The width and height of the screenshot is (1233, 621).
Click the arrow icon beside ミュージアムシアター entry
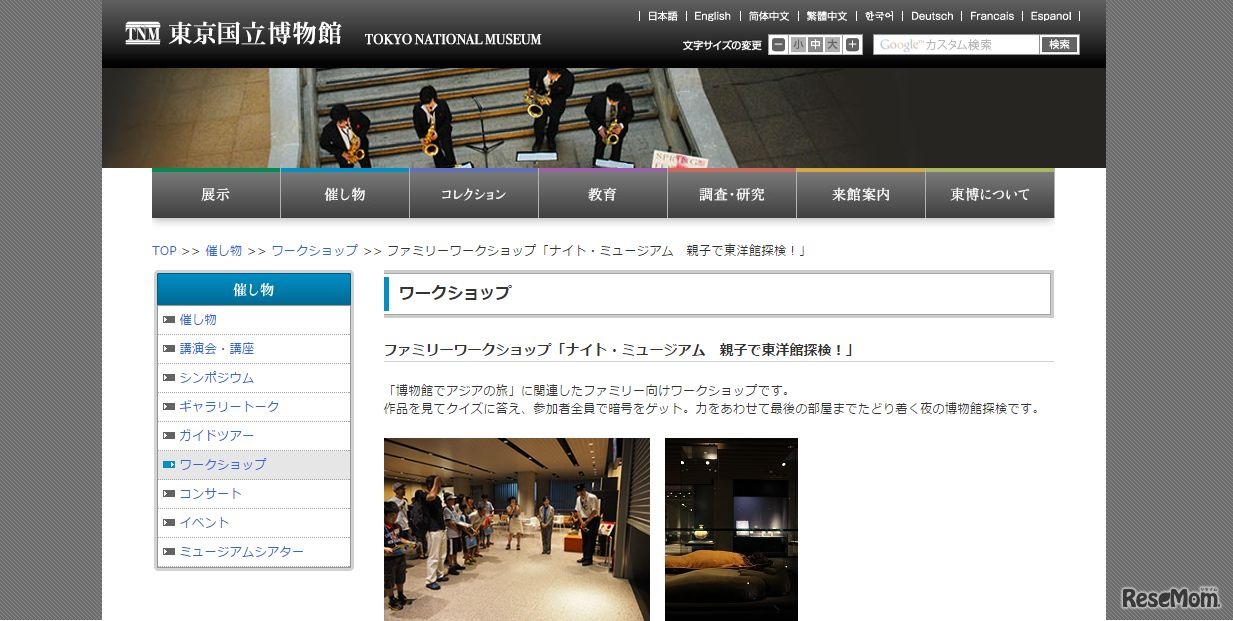click(x=168, y=551)
